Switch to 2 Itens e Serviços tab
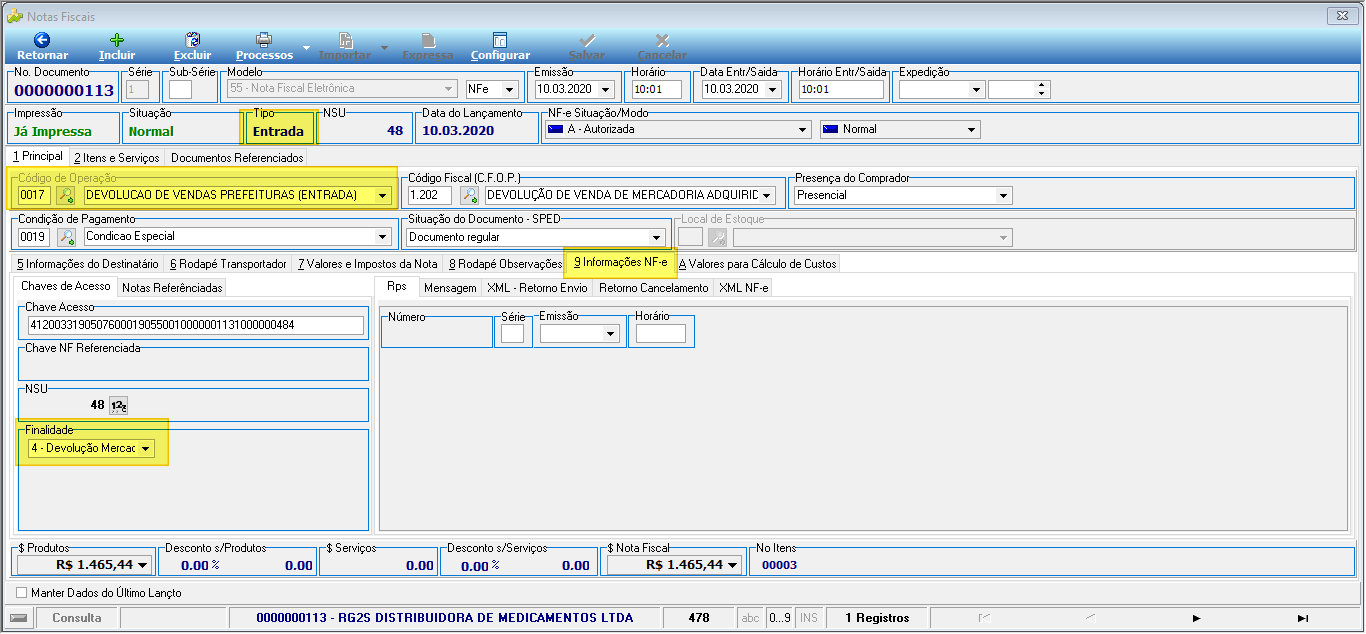The width and height of the screenshot is (1366, 634). click(116, 158)
